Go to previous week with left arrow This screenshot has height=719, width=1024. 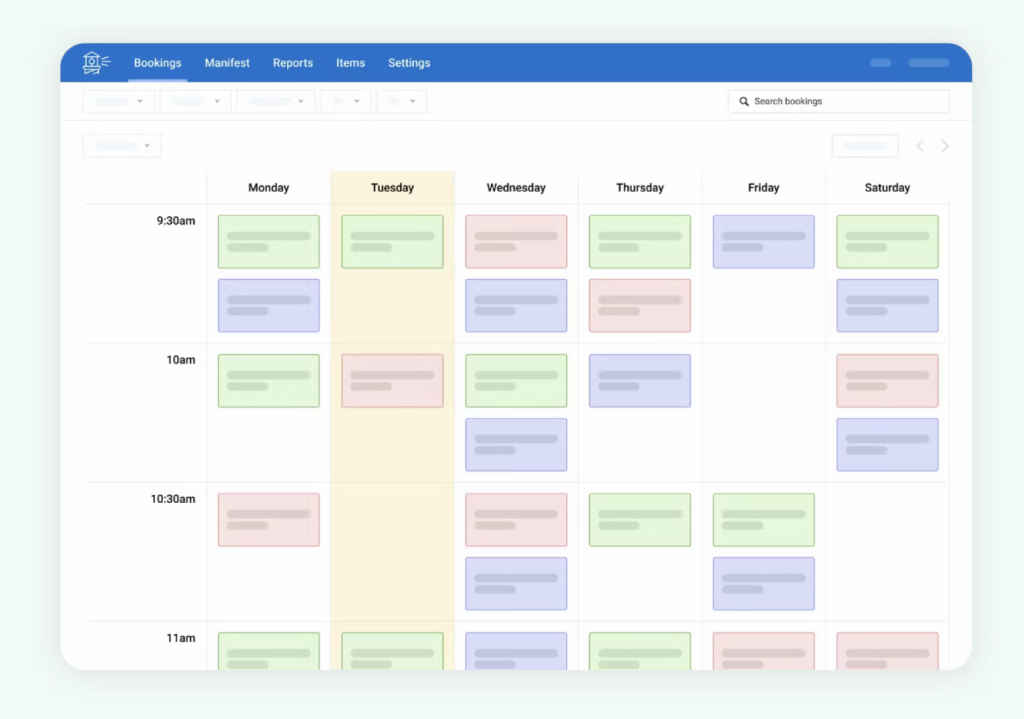tap(921, 146)
